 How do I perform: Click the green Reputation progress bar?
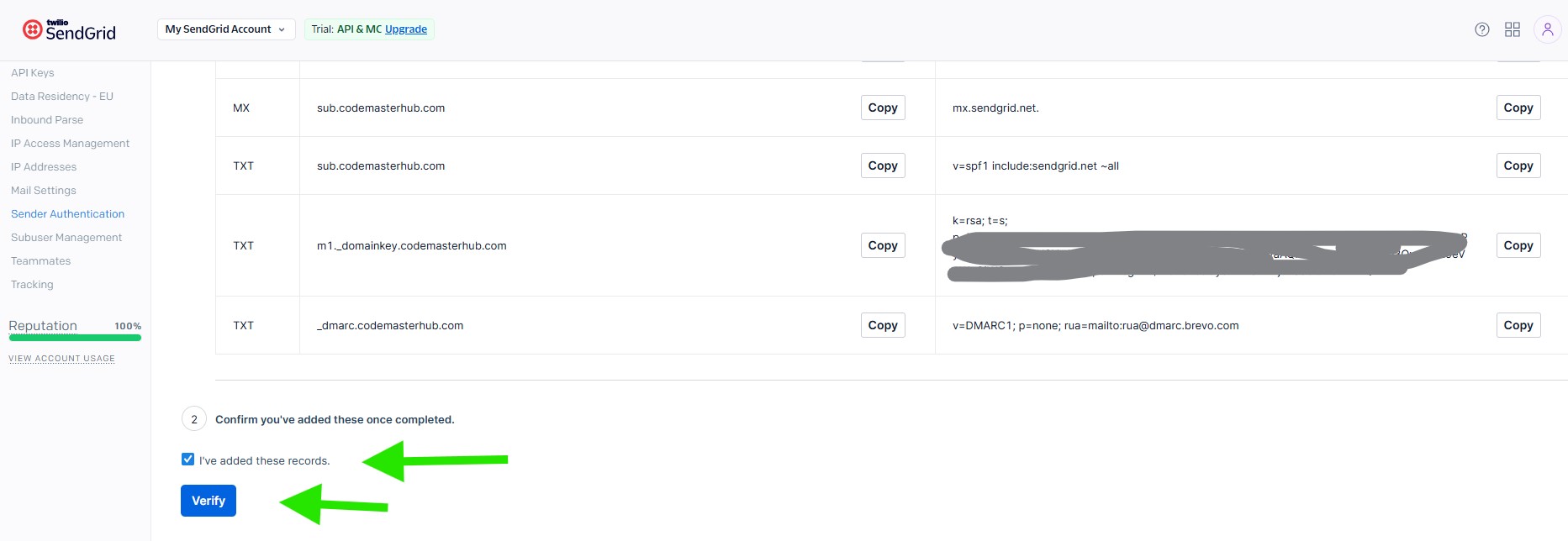point(75,338)
